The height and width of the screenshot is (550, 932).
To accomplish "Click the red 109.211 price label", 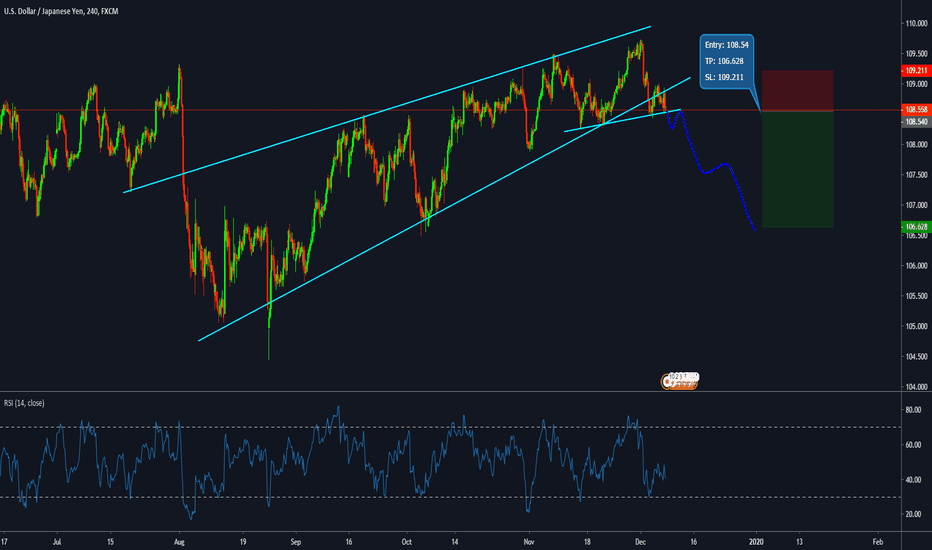I will click(916, 71).
